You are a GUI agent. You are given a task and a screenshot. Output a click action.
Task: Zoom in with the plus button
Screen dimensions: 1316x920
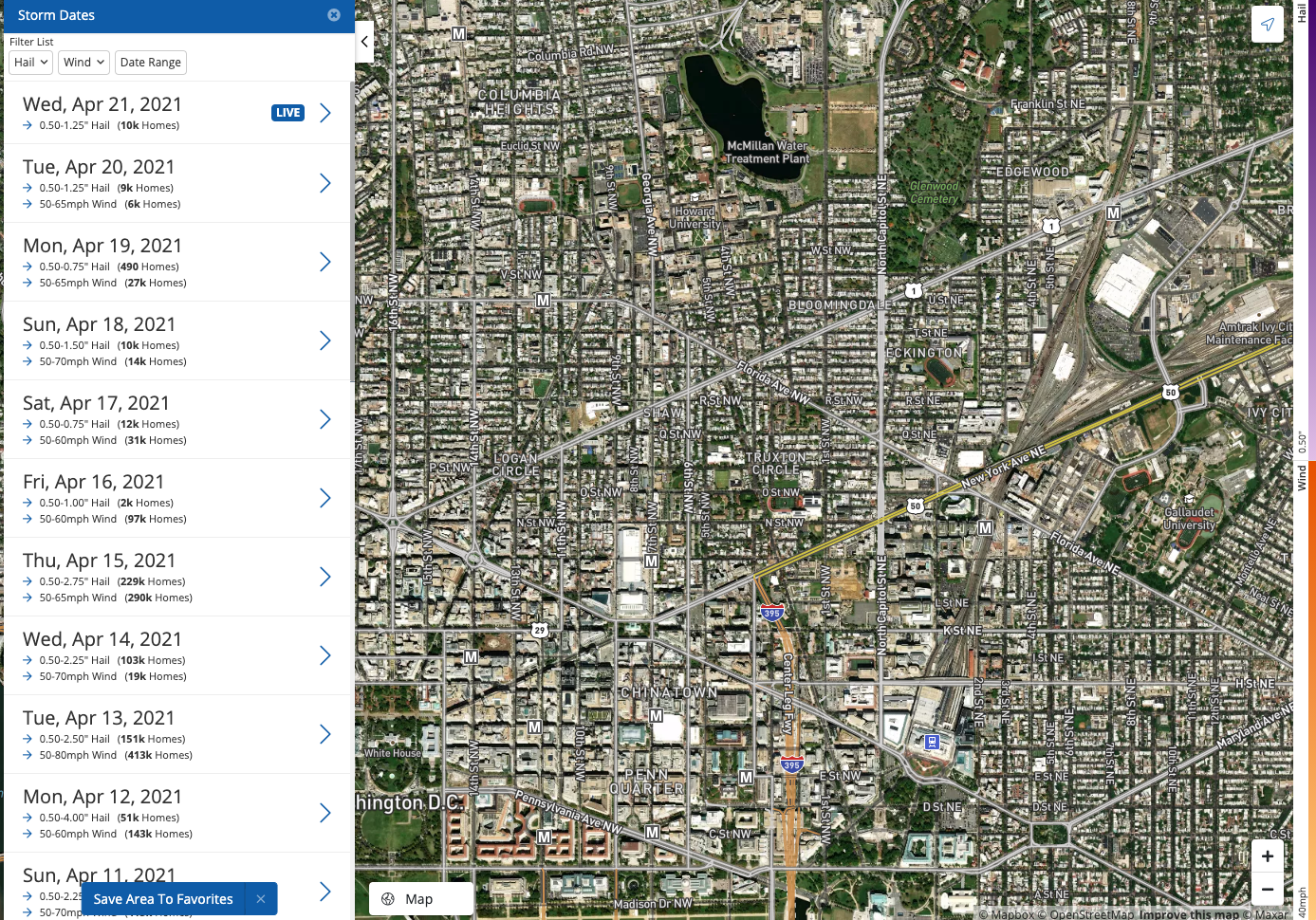point(1268,856)
